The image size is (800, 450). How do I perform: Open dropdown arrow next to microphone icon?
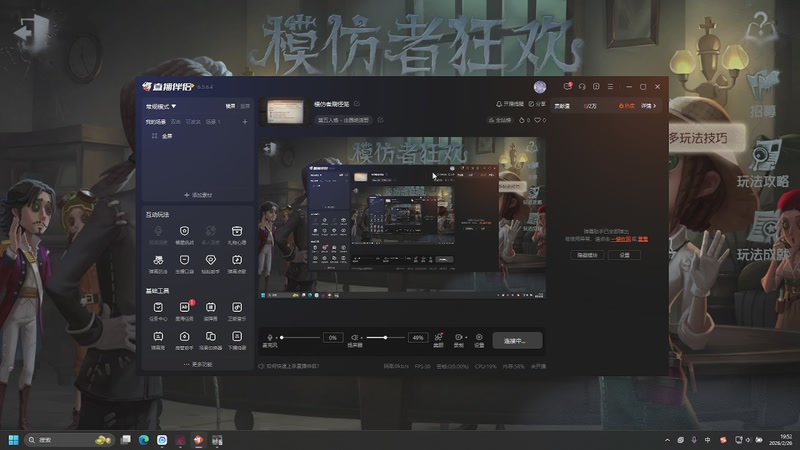pyautogui.click(x=276, y=338)
